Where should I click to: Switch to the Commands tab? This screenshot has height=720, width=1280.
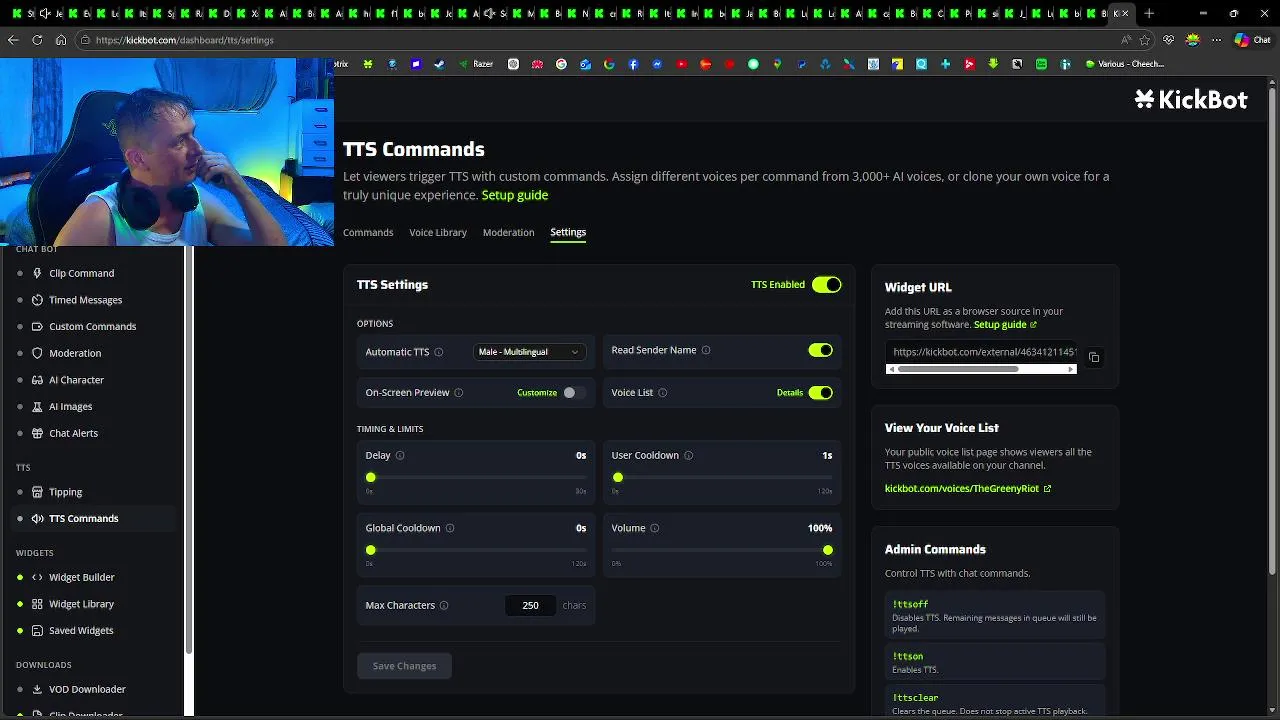pyautogui.click(x=368, y=232)
